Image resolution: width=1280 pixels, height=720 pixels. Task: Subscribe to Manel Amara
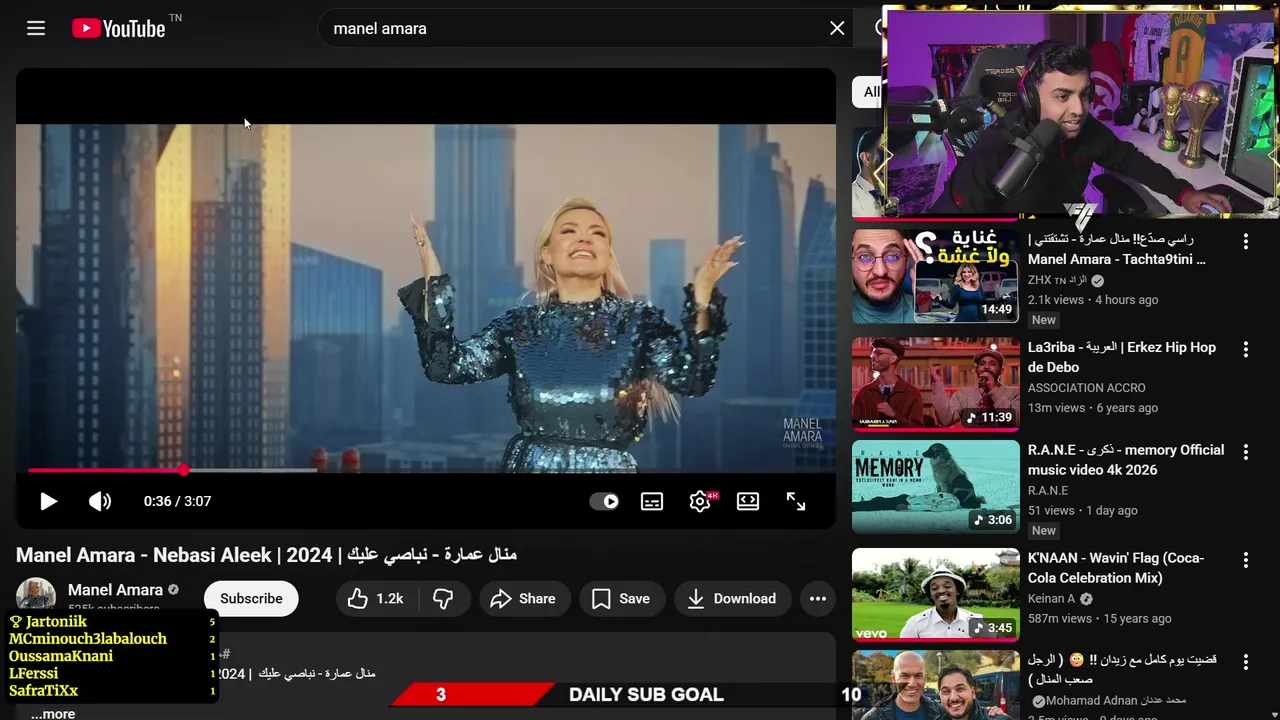(251, 598)
